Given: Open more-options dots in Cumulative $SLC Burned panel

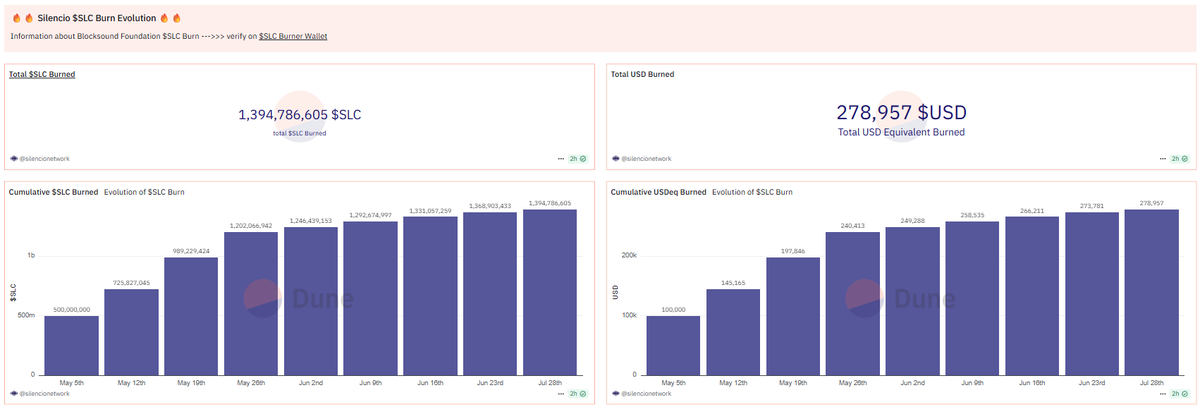Looking at the screenshot, I should 561,394.
